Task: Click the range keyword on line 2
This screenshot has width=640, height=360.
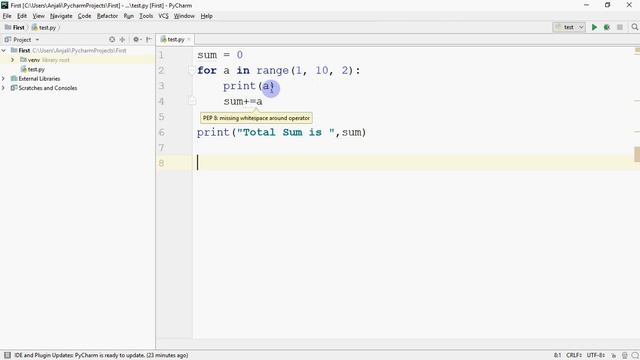Action: (x=273, y=71)
